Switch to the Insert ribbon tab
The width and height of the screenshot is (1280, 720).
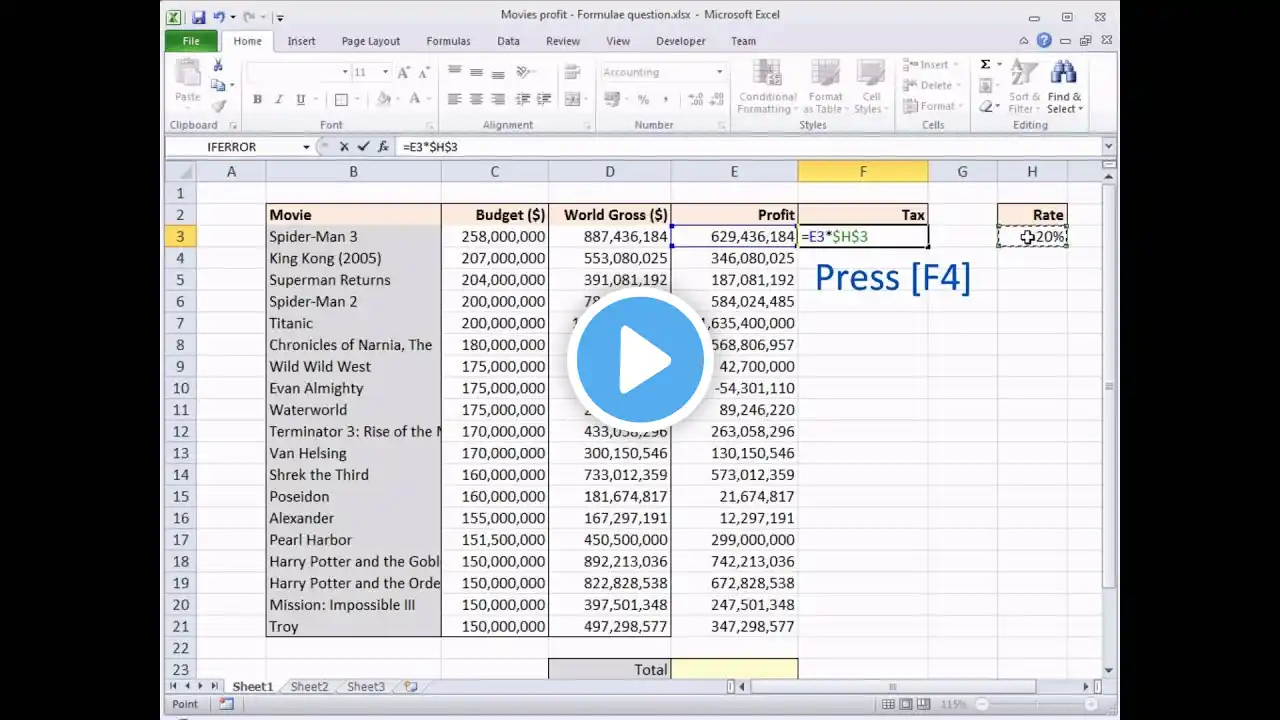coord(301,41)
